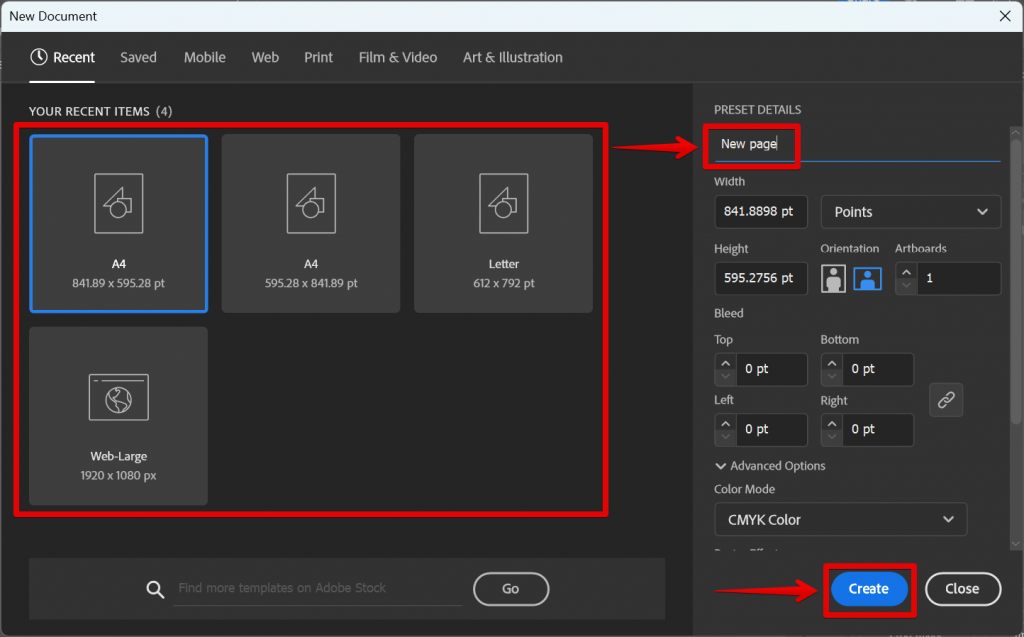Increase the Artboards count with the up arrow
Screen dimensions: 1024x637
905,272
